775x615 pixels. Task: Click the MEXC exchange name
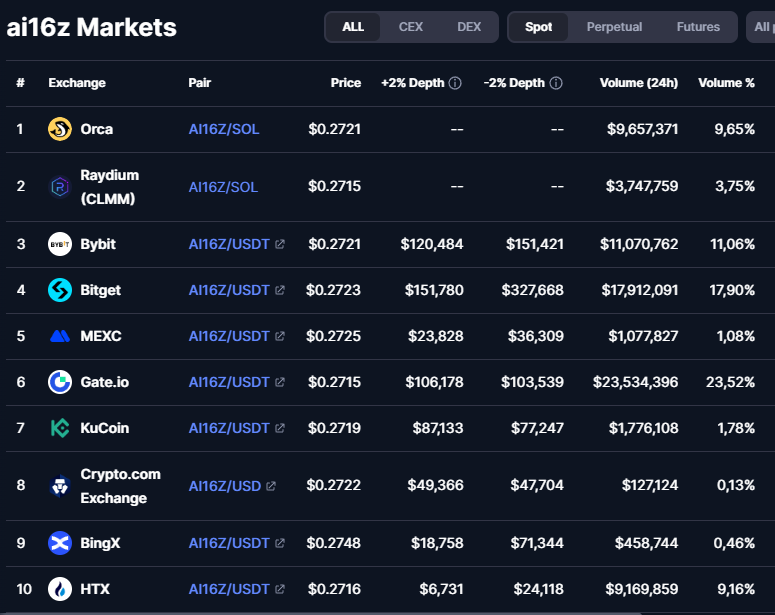(x=101, y=336)
